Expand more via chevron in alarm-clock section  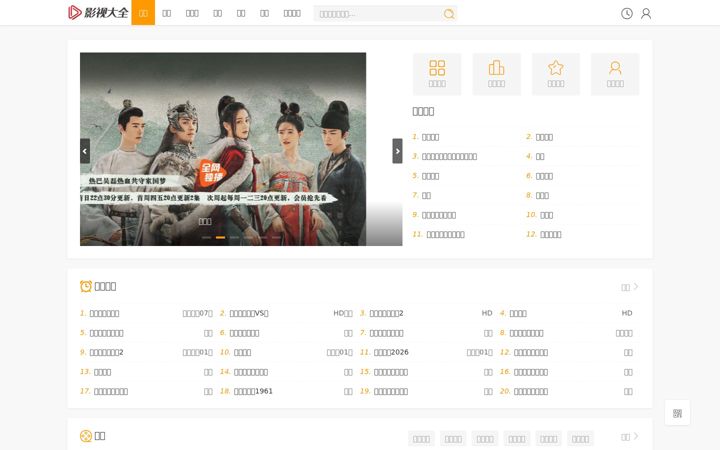point(636,287)
